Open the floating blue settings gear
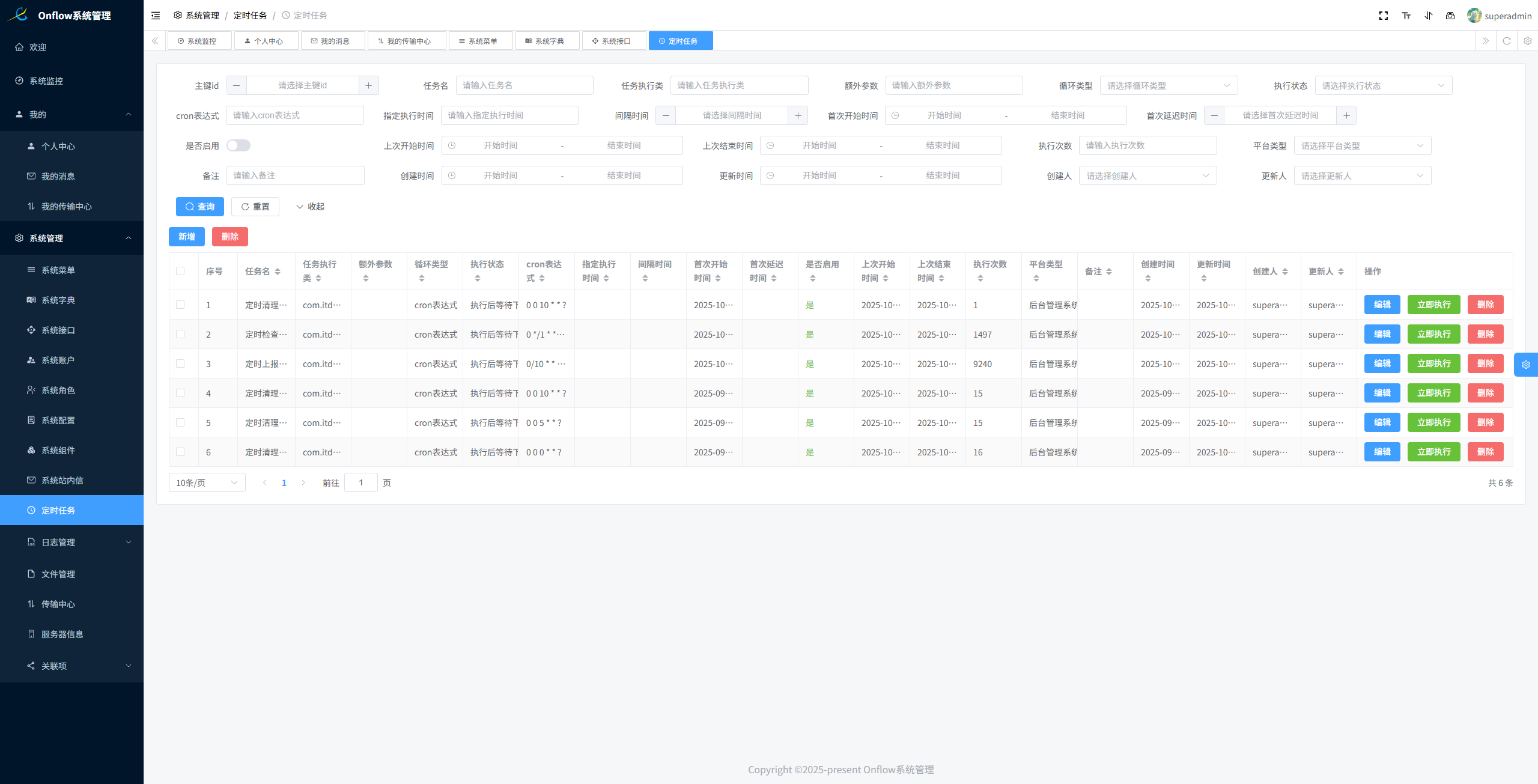1538x784 pixels. (1525, 365)
